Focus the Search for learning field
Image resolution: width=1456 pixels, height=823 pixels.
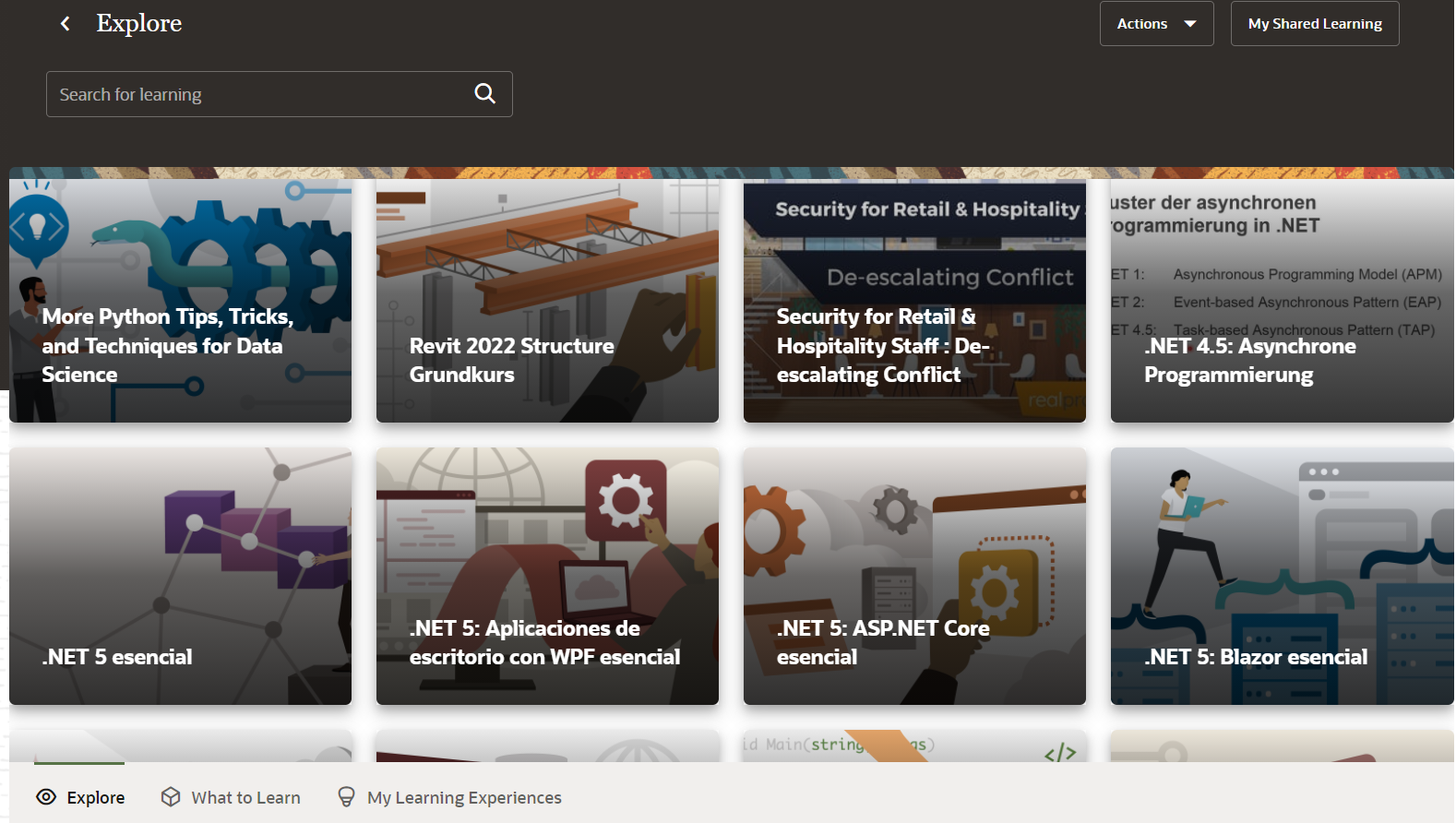click(x=280, y=94)
